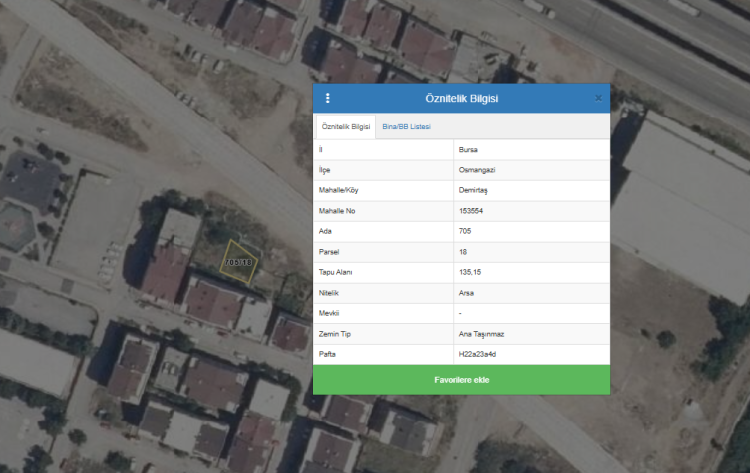Switch to the Bina/BB Listesi tab
The image size is (750, 473).
406,127
